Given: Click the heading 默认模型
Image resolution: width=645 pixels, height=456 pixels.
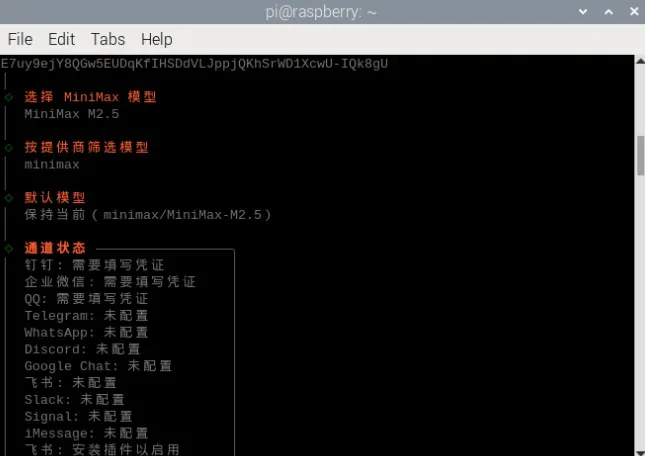Looking at the screenshot, I should point(55,198).
